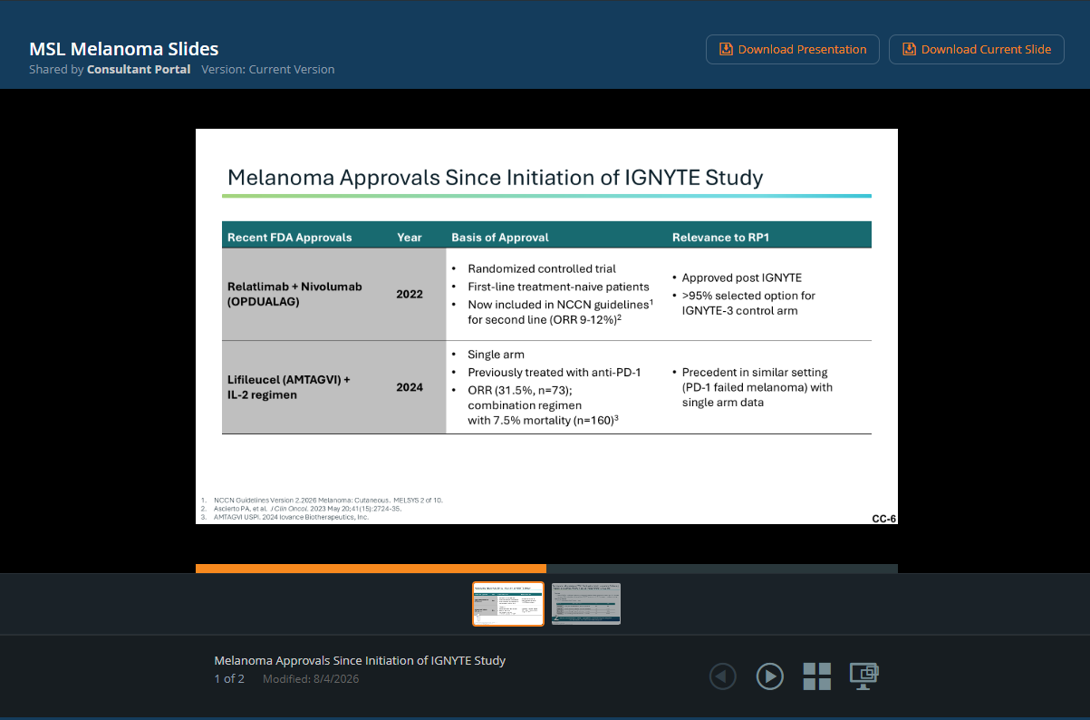The image size is (1090, 720).
Task: Click slide heading 'Melanoma Approvals Since Initiation of IGNYTE Study'
Action: [495, 177]
